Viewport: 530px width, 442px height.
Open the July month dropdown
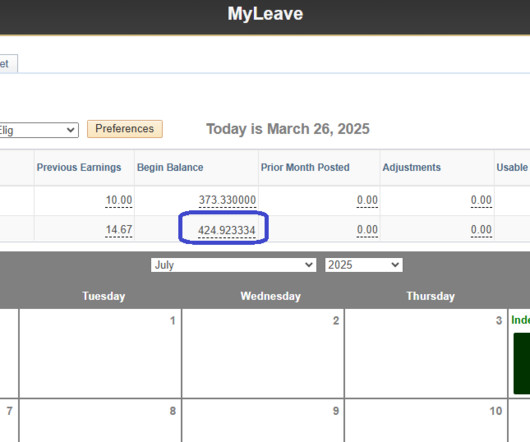(234, 265)
